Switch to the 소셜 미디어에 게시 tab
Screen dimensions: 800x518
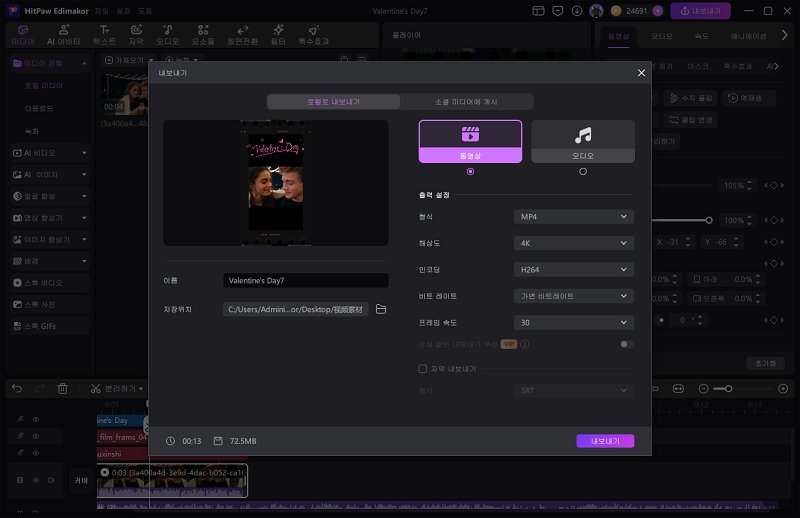coord(466,102)
